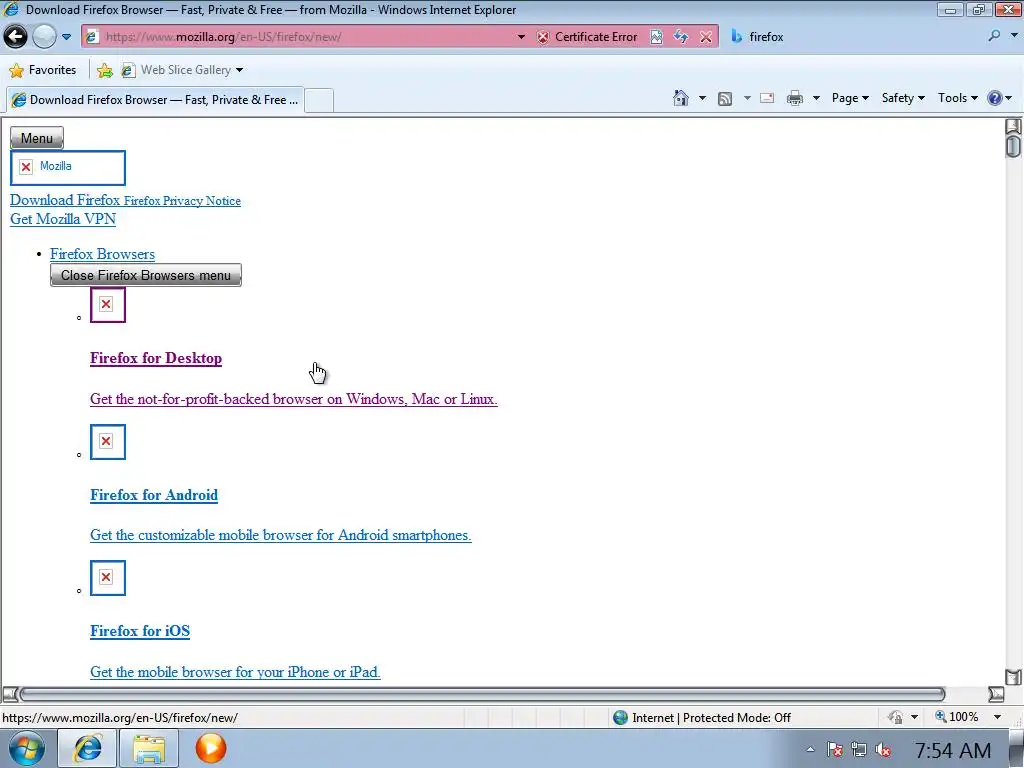This screenshot has height=768, width=1024.
Task: Open the recent pages dropdown arrow
Action: coord(67,37)
